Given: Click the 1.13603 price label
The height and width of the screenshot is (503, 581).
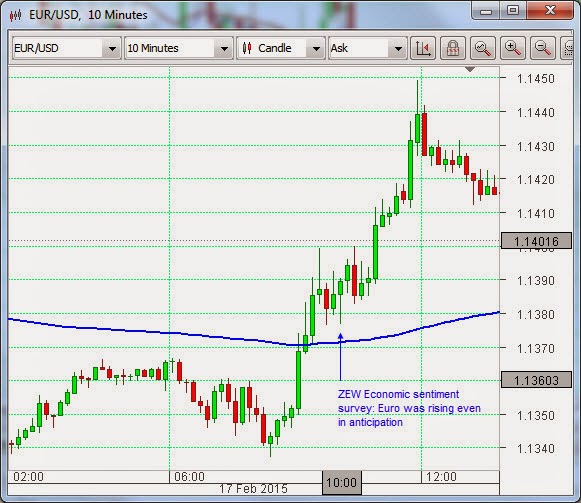Looking at the screenshot, I should 536,380.
